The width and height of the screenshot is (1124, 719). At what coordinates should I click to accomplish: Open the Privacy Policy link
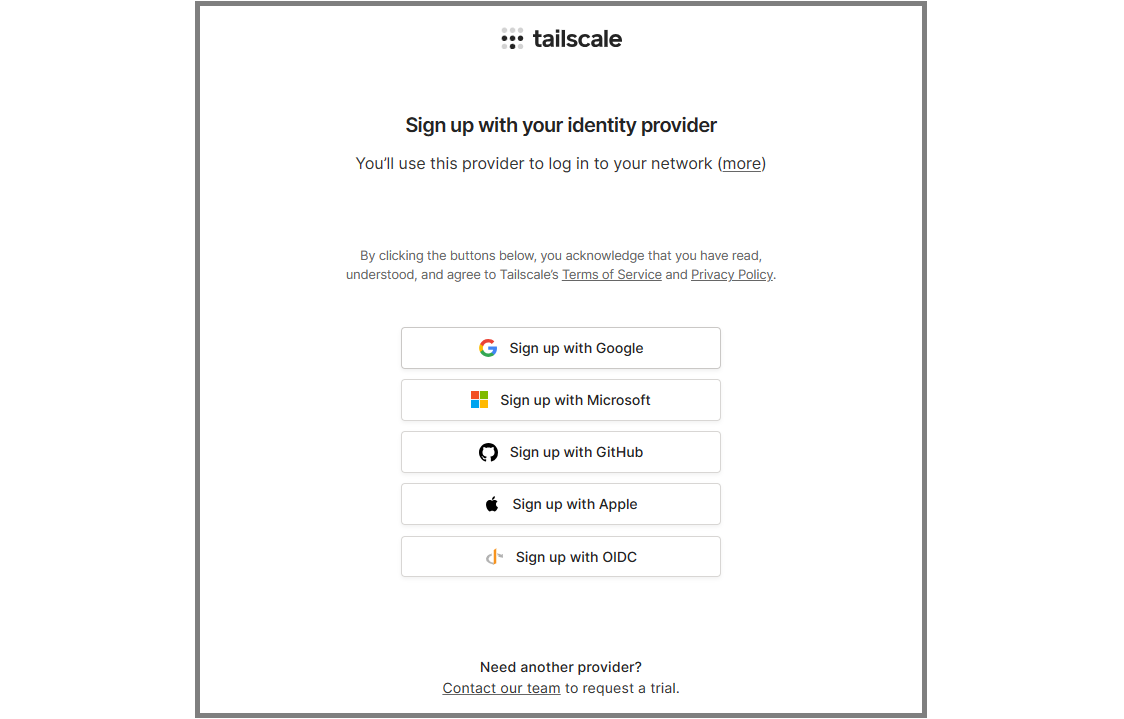click(x=732, y=275)
